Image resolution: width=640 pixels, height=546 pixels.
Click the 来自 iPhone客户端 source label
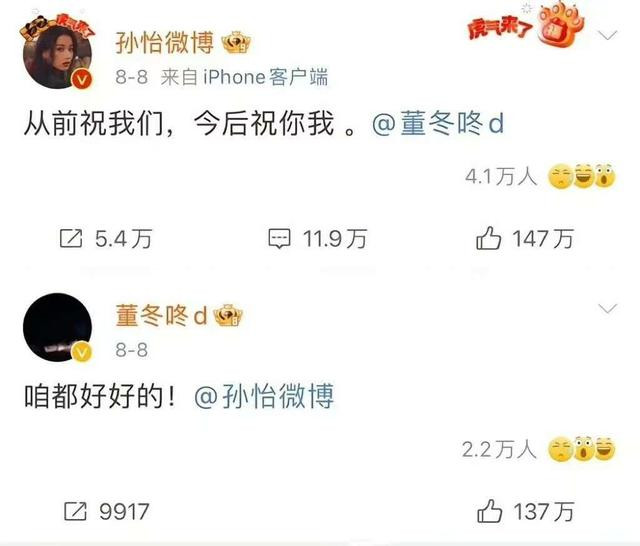pyautogui.click(x=244, y=77)
